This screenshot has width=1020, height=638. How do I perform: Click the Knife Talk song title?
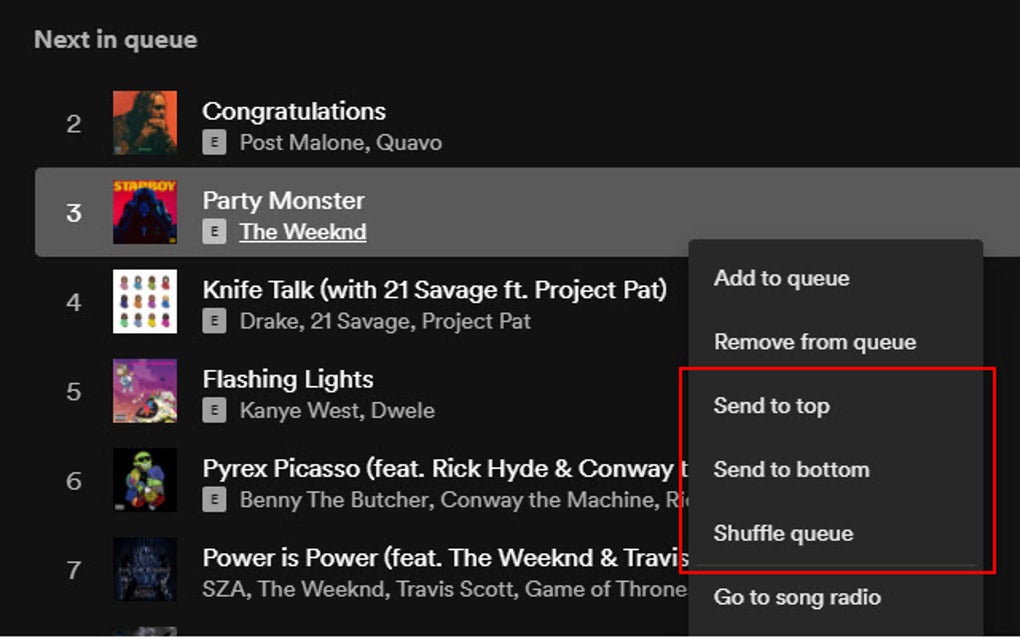point(435,290)
